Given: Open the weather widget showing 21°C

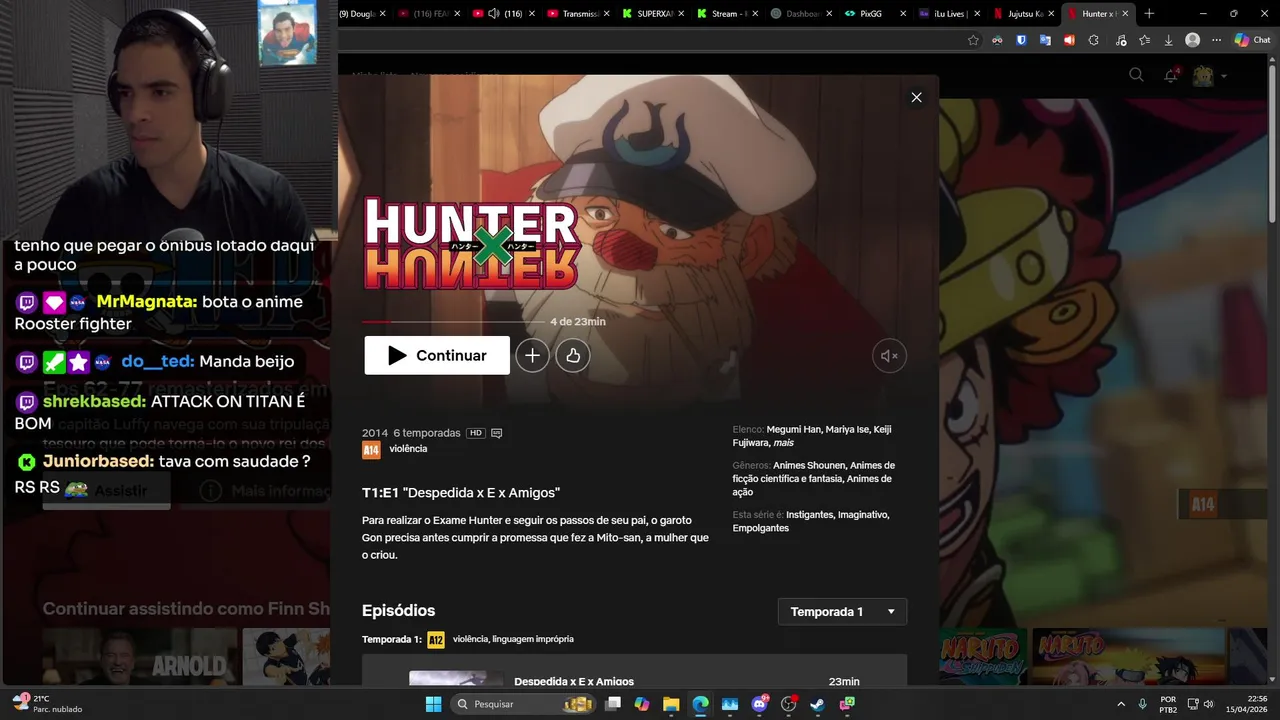Looking at the screenshot, I should (x=46, y=704).
